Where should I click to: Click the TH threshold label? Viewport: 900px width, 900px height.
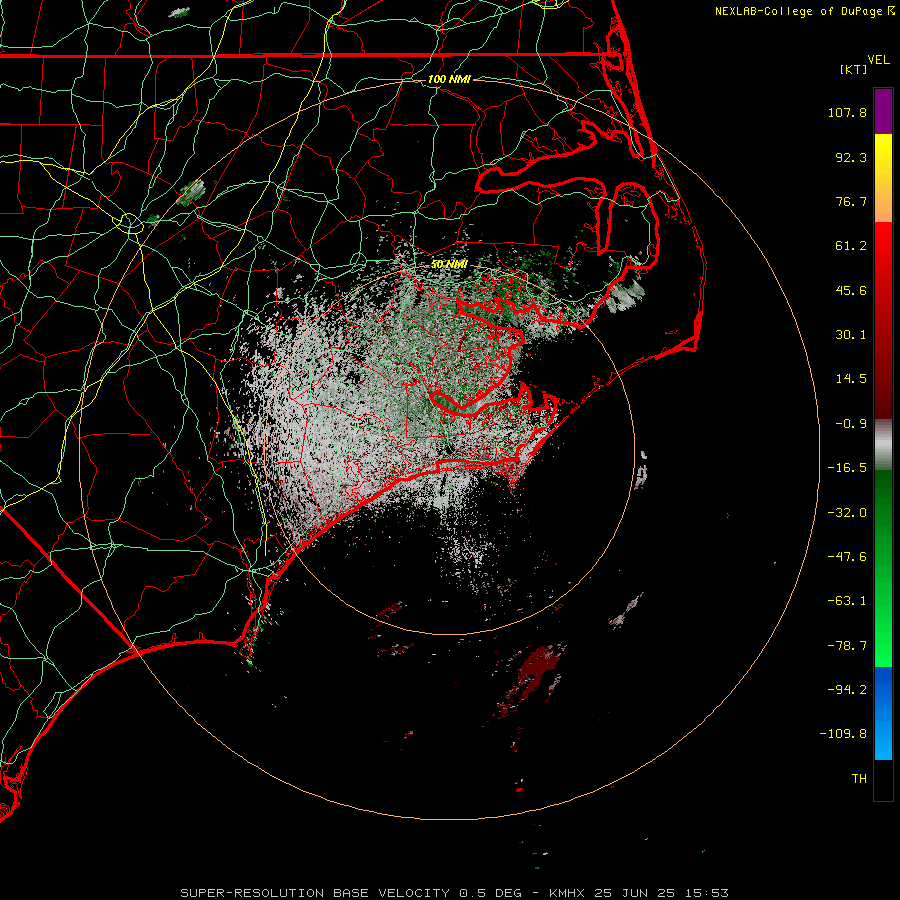[859, 779]
